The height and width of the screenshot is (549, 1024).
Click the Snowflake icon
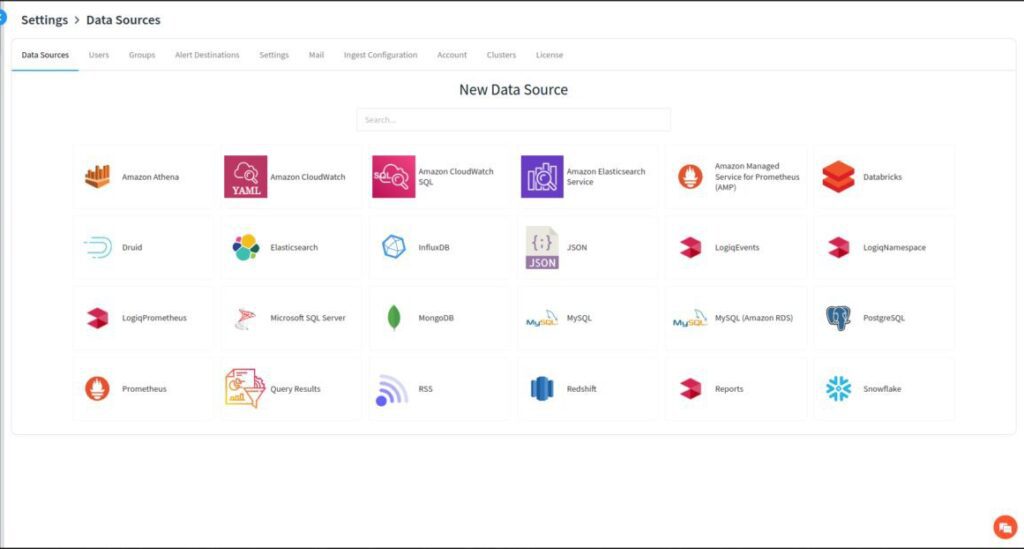pyautogui.click(x=839, y=388)
